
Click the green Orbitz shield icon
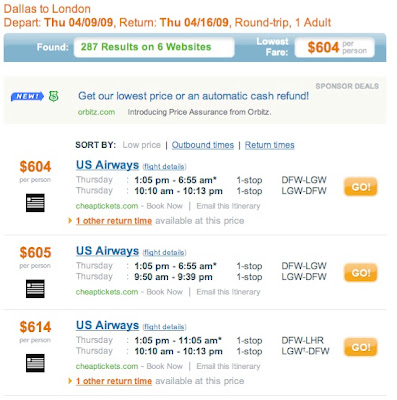coord(54,97)
